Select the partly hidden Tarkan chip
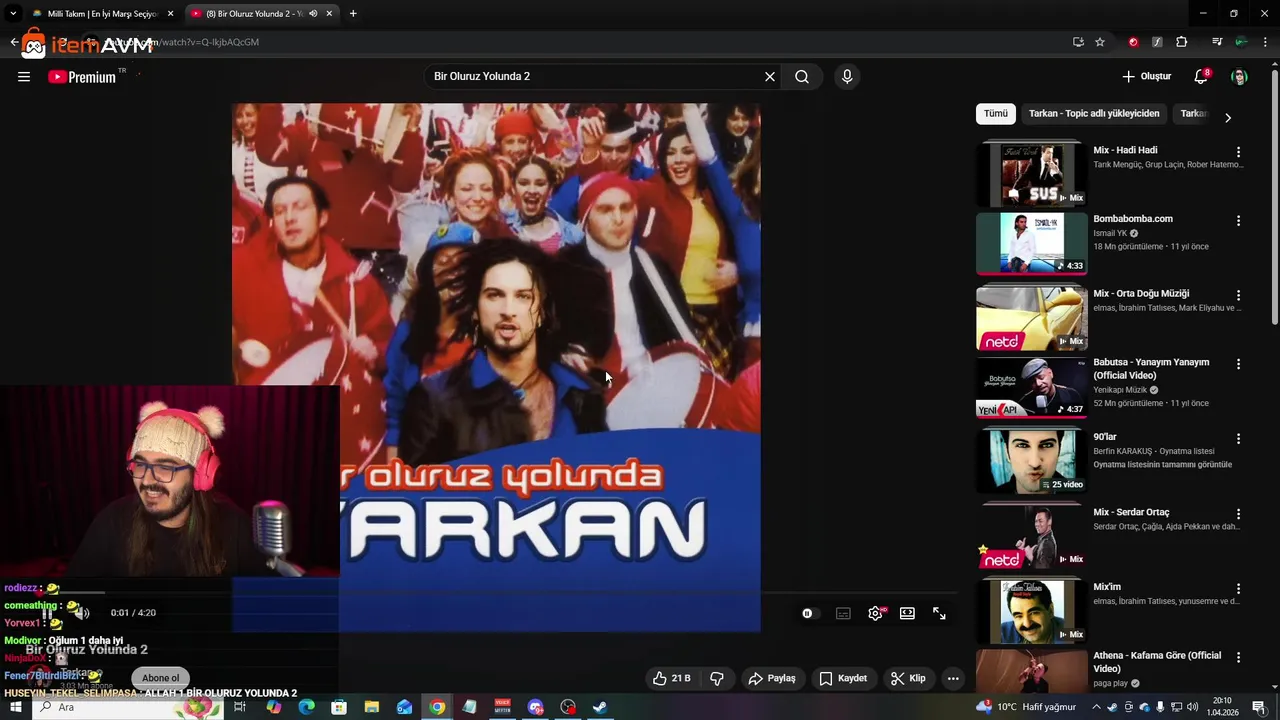The height and width of the screenshot is (720, 1280). point(1193,114)
